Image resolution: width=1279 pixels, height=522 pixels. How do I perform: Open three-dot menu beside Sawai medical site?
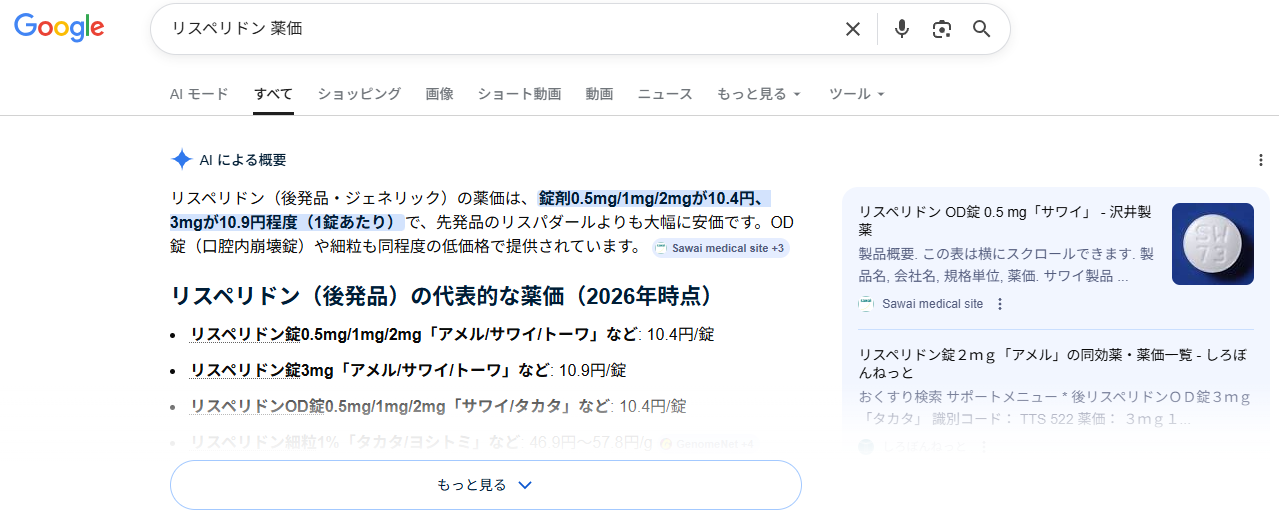point(999,304)
